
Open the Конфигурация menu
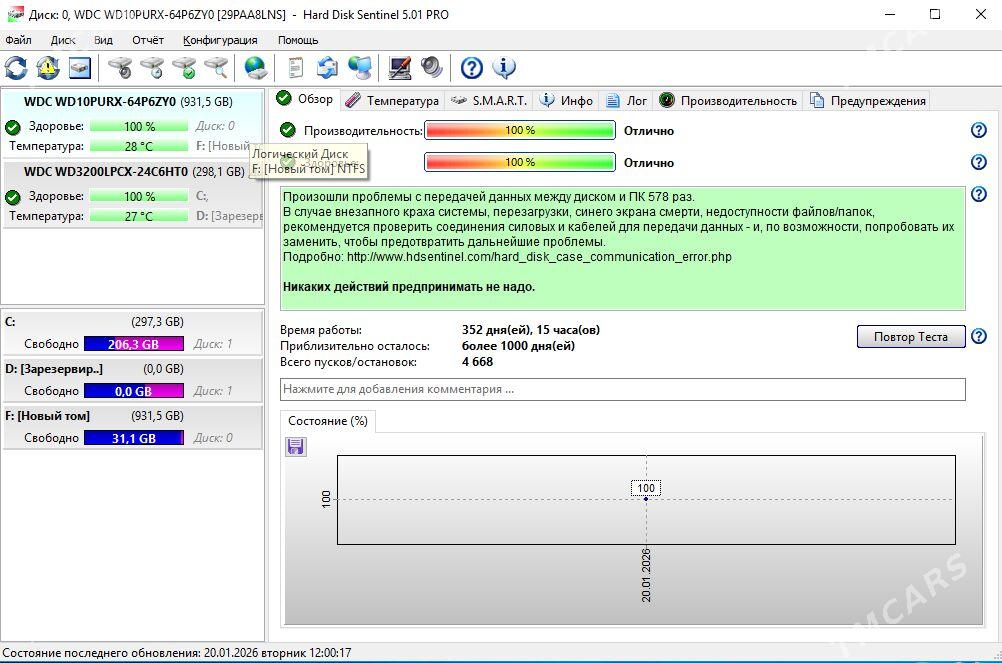(220, 40)
